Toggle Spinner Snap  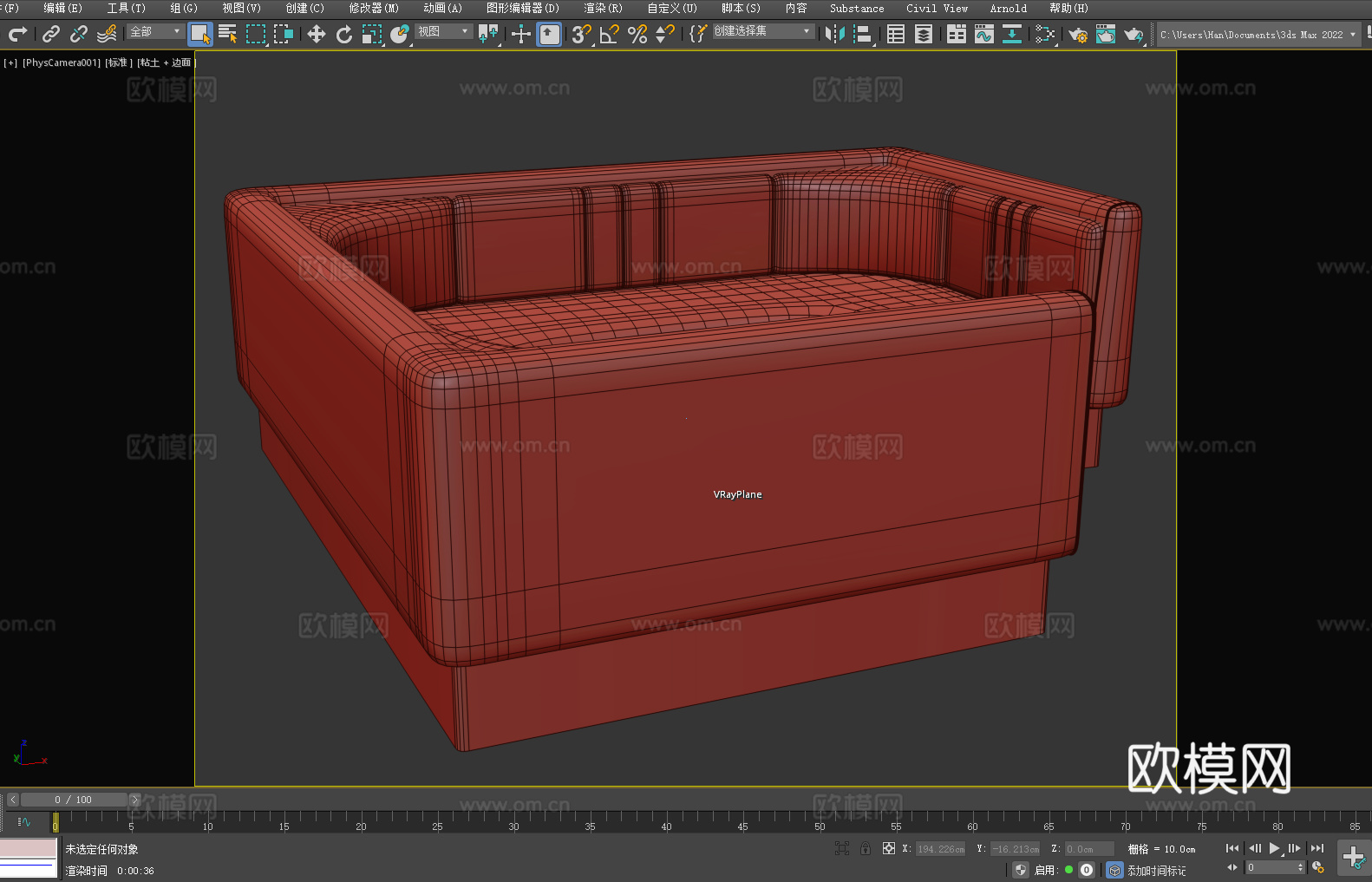click(665, 34)
